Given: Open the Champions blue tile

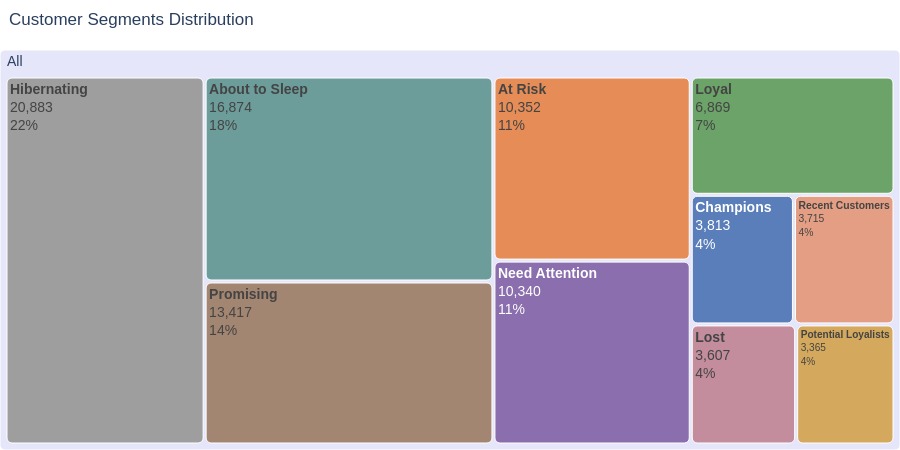Looking at the screenshot, I should coord(742,259).
